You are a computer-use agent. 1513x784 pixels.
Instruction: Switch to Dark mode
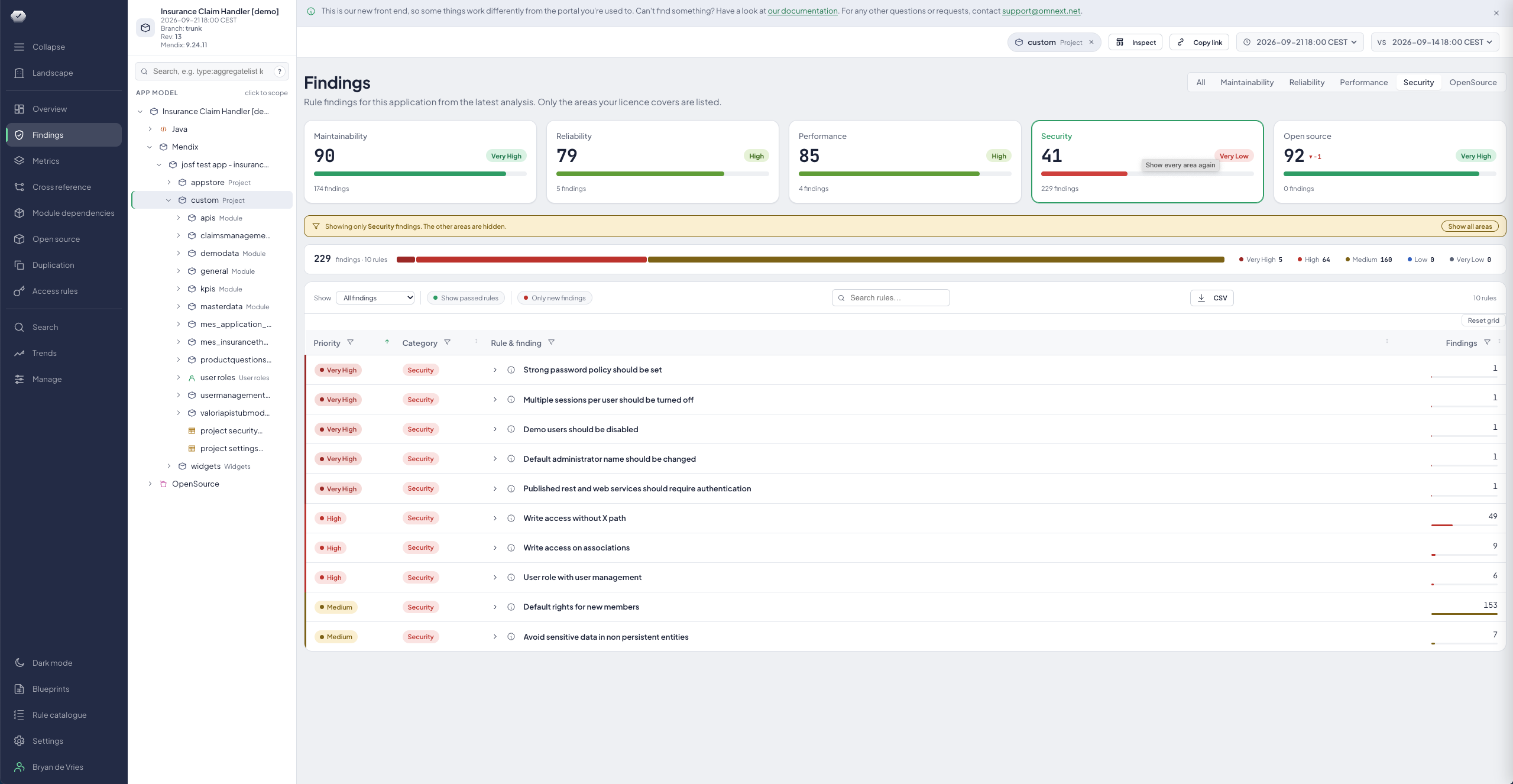coord(64,663)
